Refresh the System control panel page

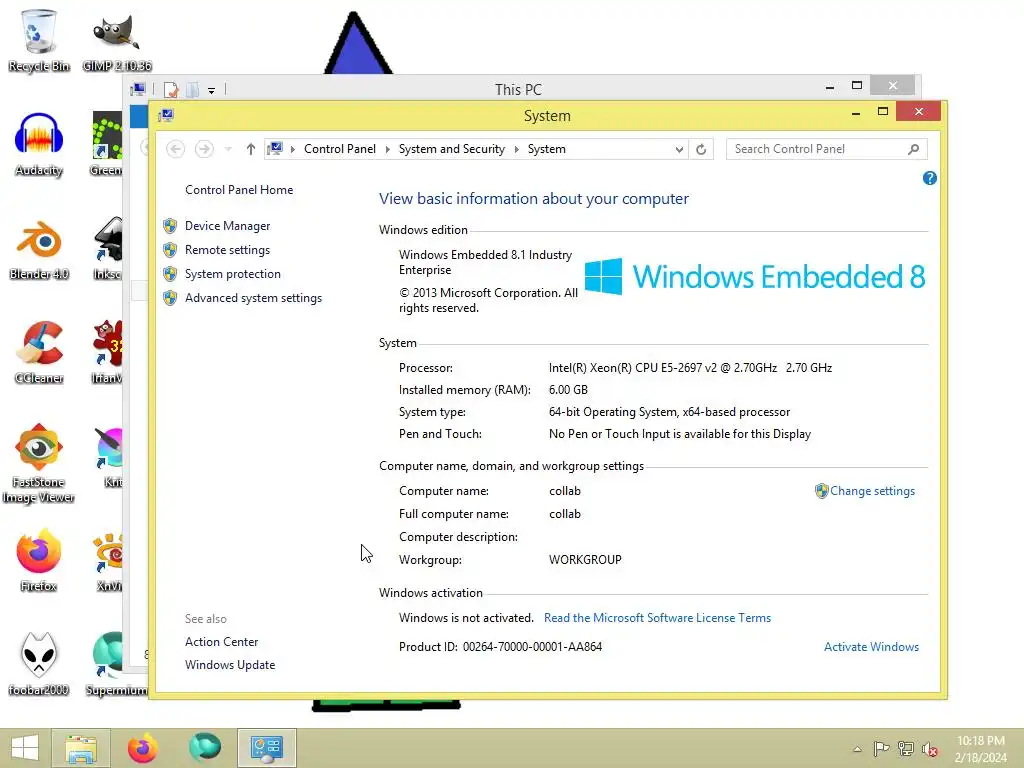click(701, 150)
